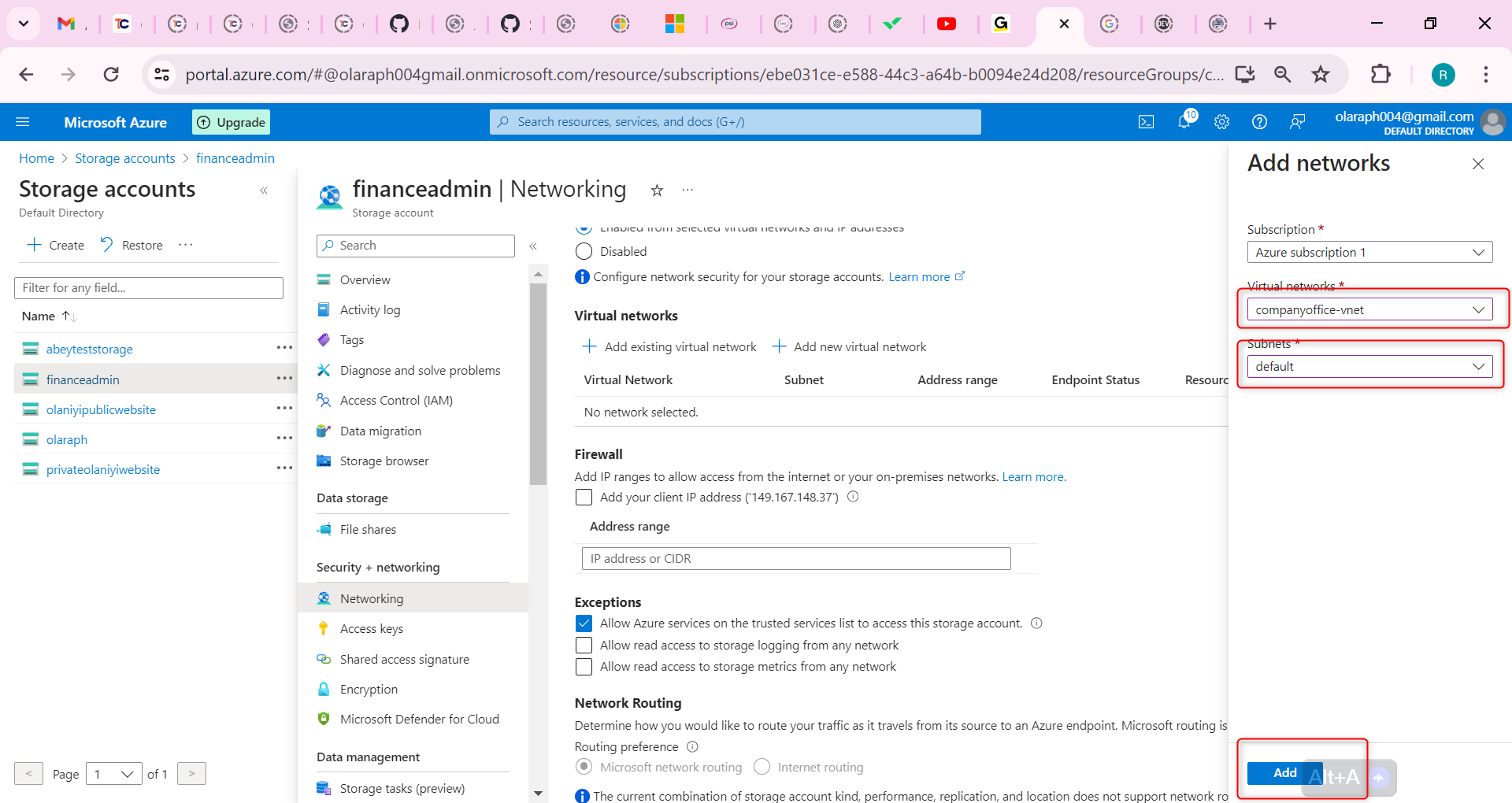The image size is (1512, 803).
Task: Click the info icon next to client IP checkbox
Action: click(x=854, y=497)
